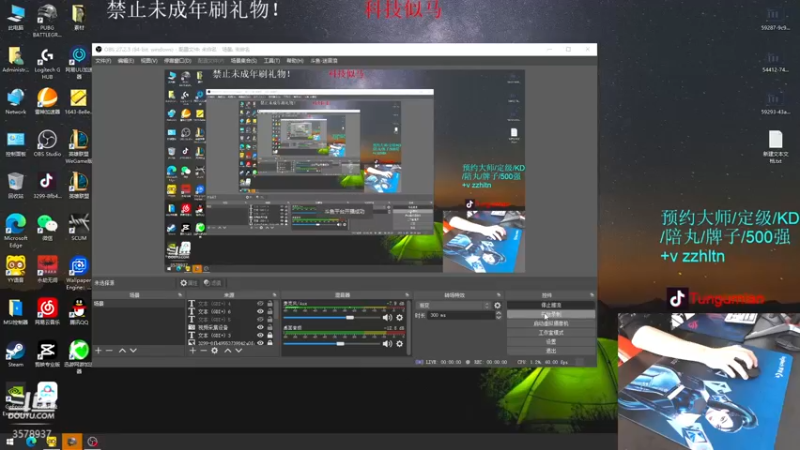Open the 停靠窗口(D) menu in OBS
The height and width of the screenshot is (450, 800).
(178, 61)
